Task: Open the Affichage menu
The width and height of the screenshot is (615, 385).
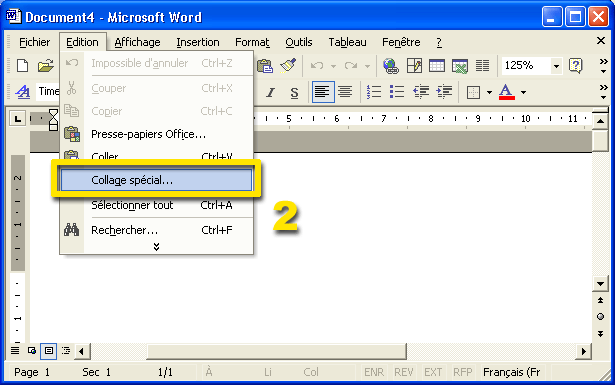Action: tap(137, 42)
